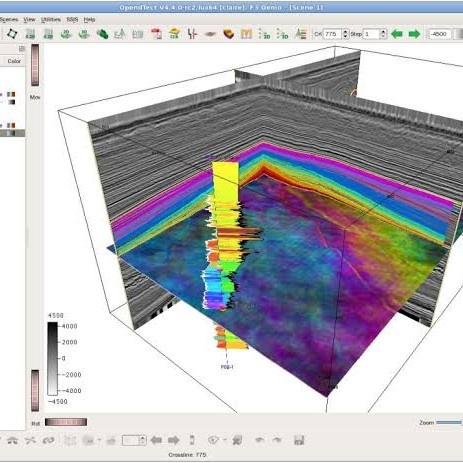Open the SSIS menu
Screen dimensions: 463x463
pos(72,20)
